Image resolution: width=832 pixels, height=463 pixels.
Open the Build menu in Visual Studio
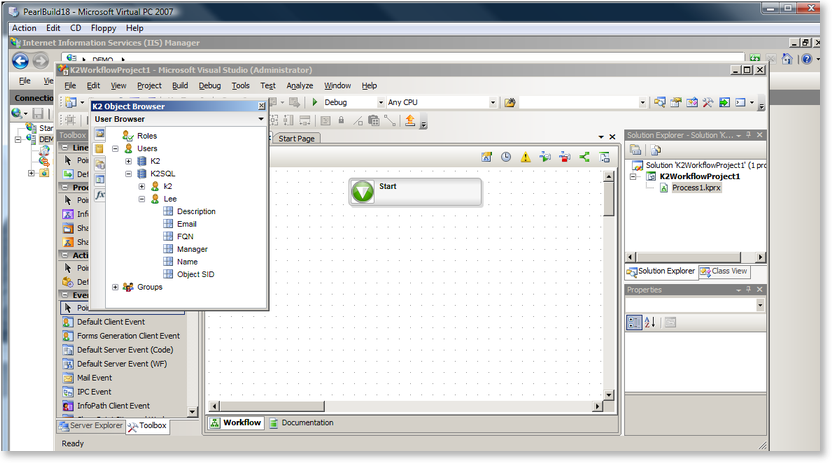pyautogui.click(x=180, y=85)
